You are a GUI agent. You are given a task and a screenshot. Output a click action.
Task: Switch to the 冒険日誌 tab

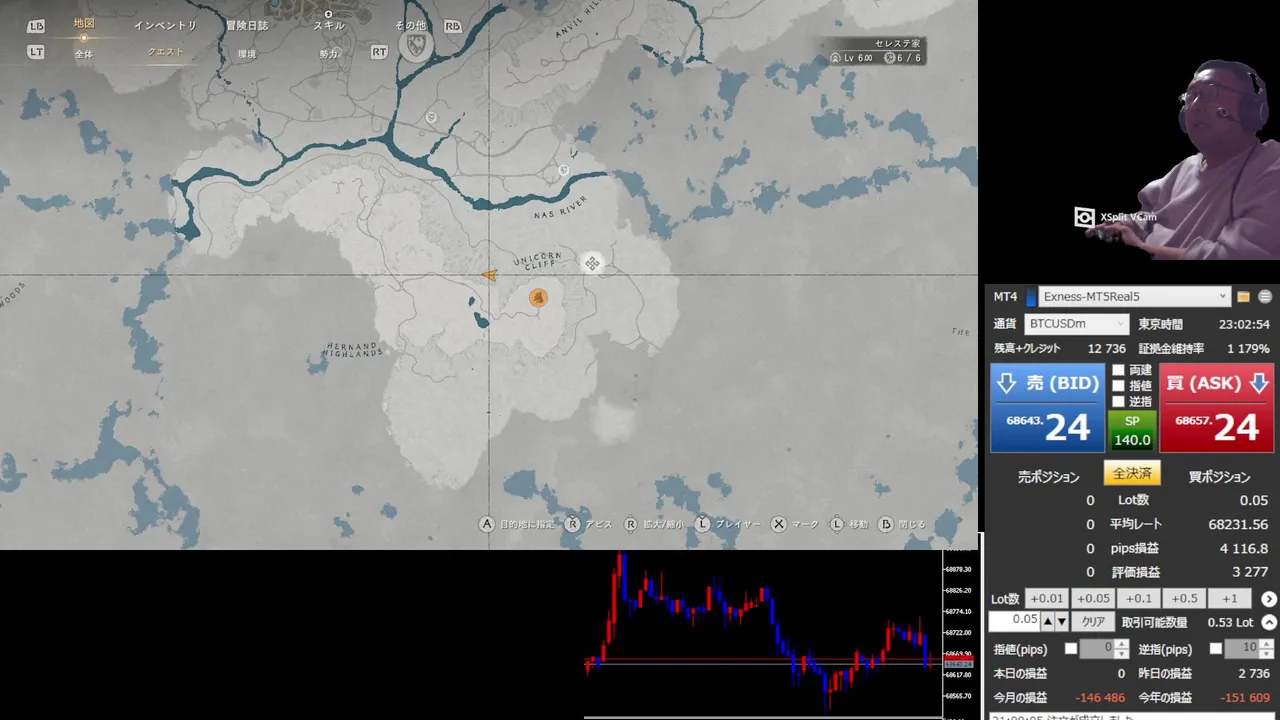coord(247,26)
